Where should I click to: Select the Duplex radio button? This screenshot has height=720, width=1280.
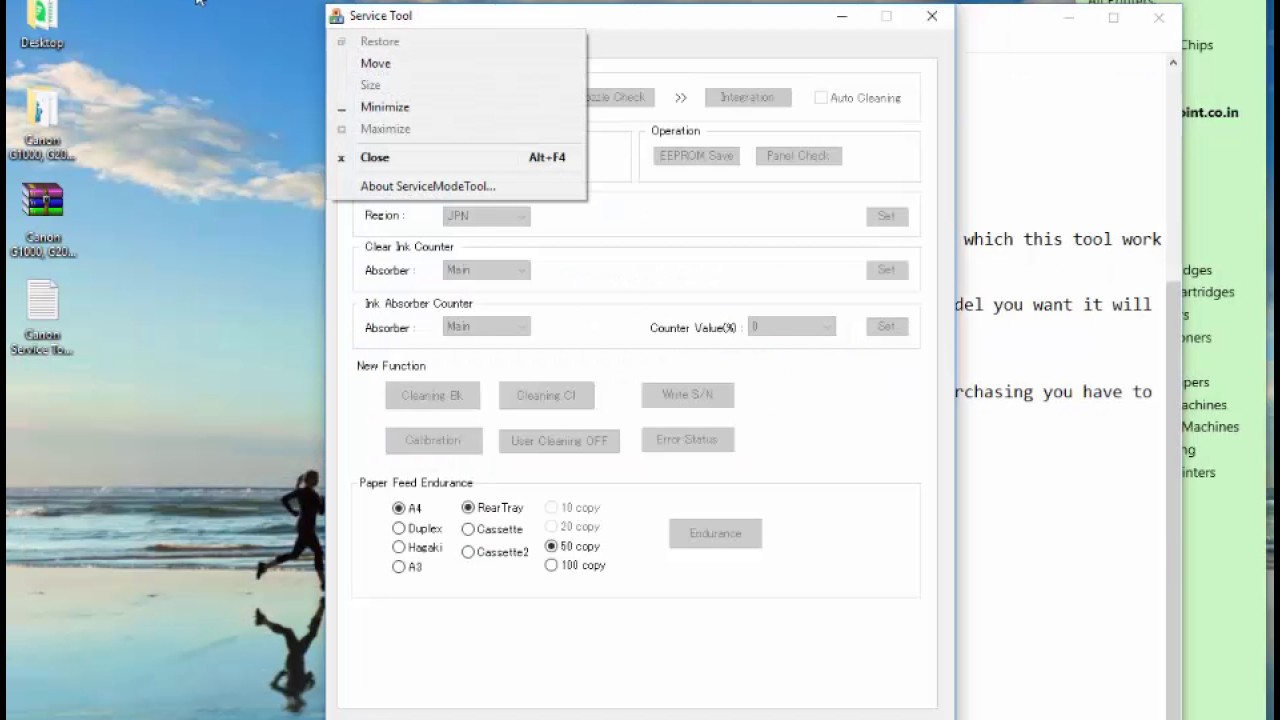click(x=399, y=528)
